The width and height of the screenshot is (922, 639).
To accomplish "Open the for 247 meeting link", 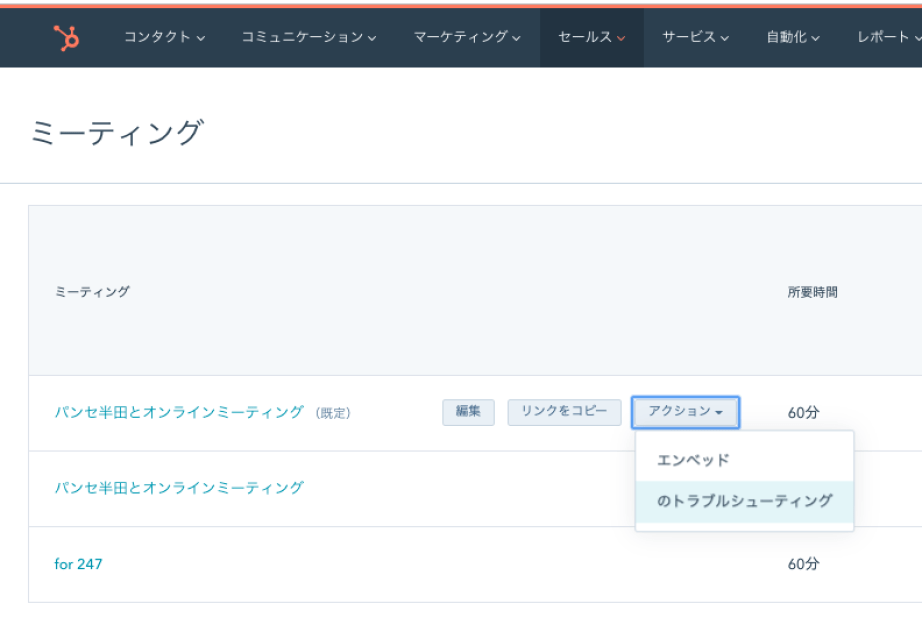I will pos(78,564).
